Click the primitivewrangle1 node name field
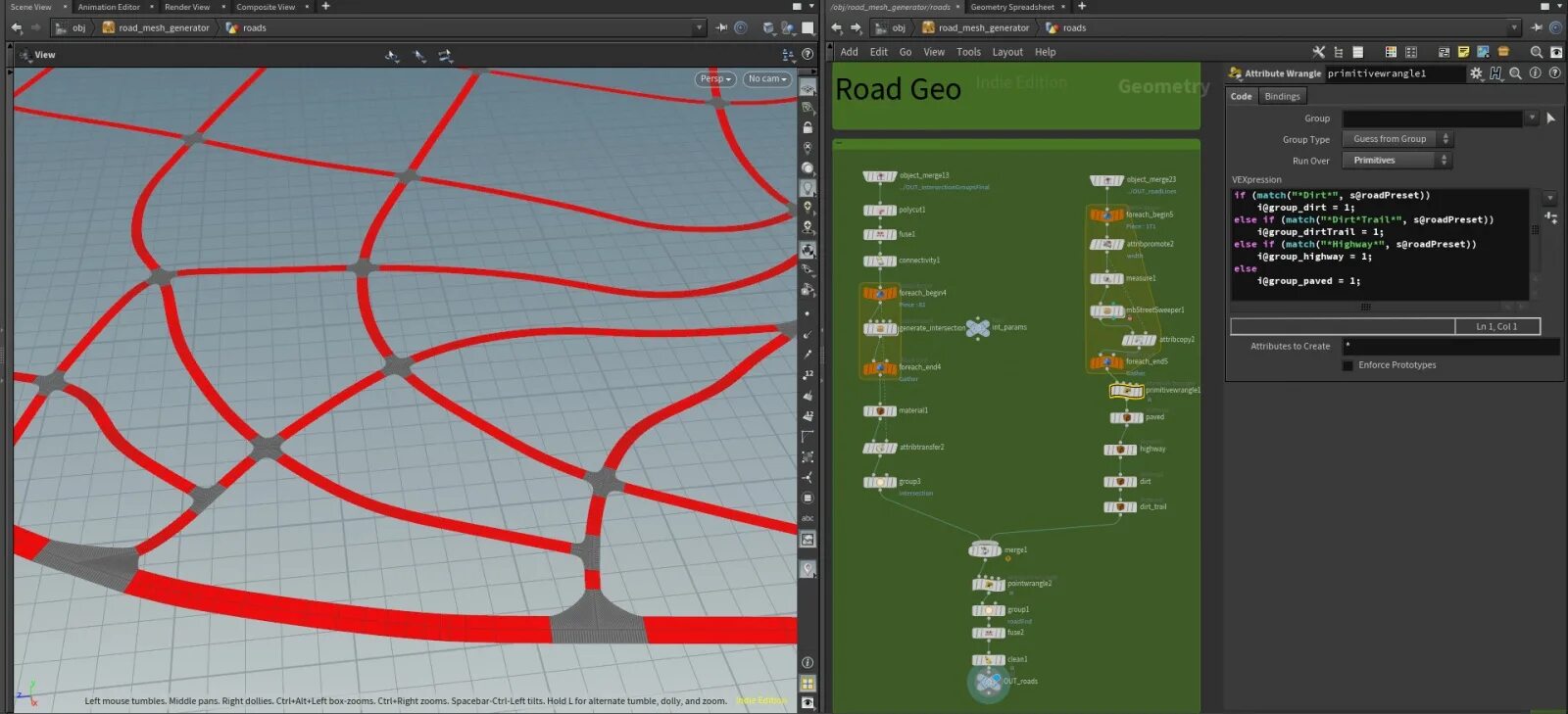Screen dimensions: 1568x714 1395,73
